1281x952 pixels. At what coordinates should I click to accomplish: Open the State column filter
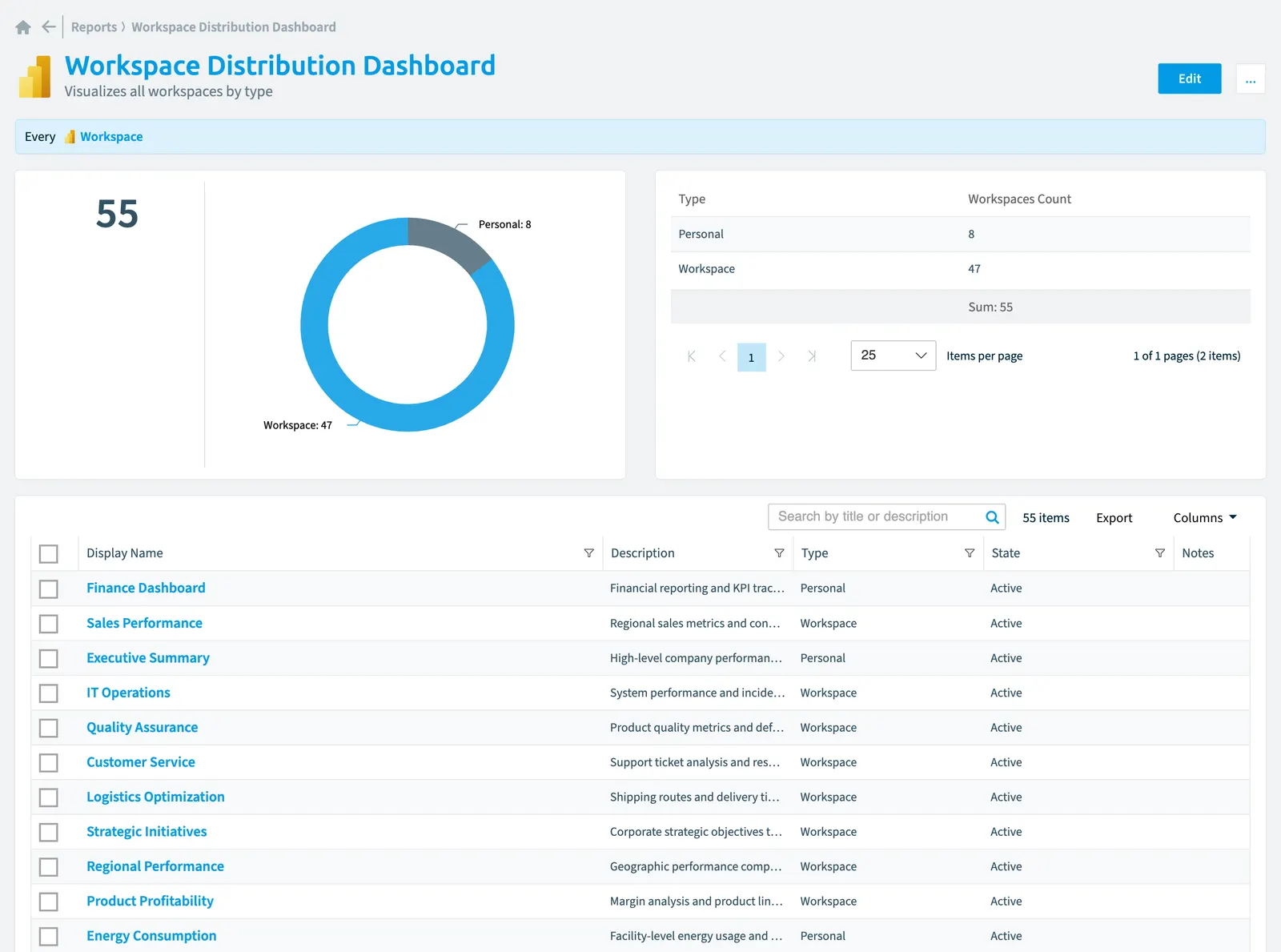[x=1160, y=553]
